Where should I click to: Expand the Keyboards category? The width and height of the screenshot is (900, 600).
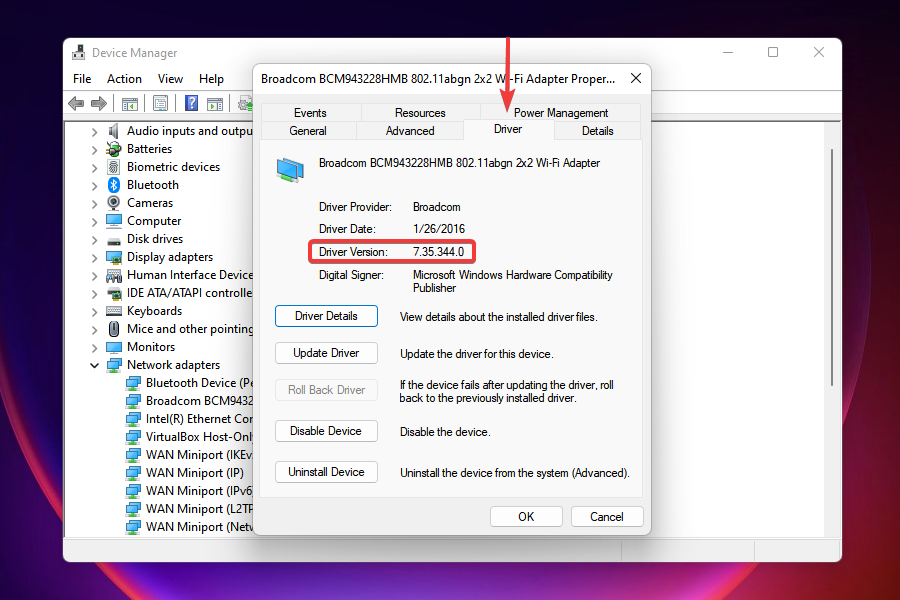pyautogui.click(x=95, y=310)
